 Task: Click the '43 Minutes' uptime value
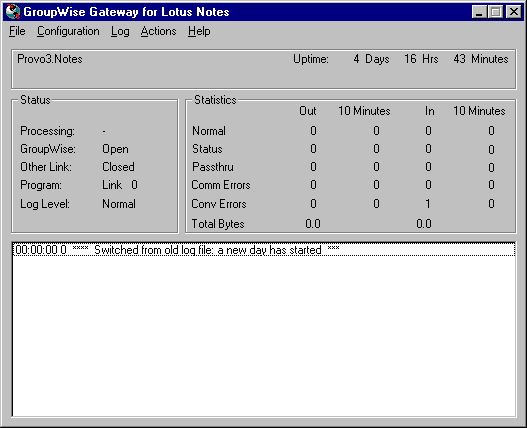pyautogui.click(x=481, y=59)
